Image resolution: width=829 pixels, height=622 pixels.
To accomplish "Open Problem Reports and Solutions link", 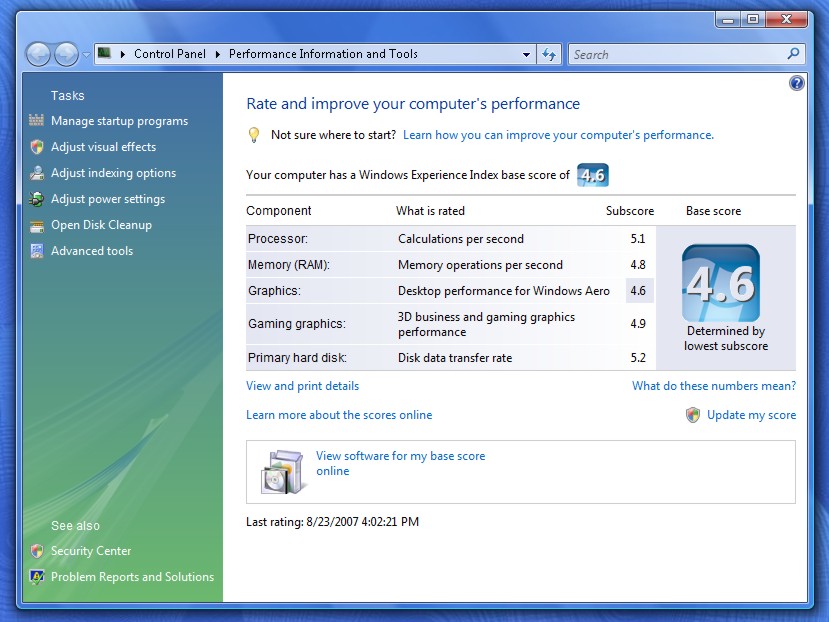I will point(133,577).
